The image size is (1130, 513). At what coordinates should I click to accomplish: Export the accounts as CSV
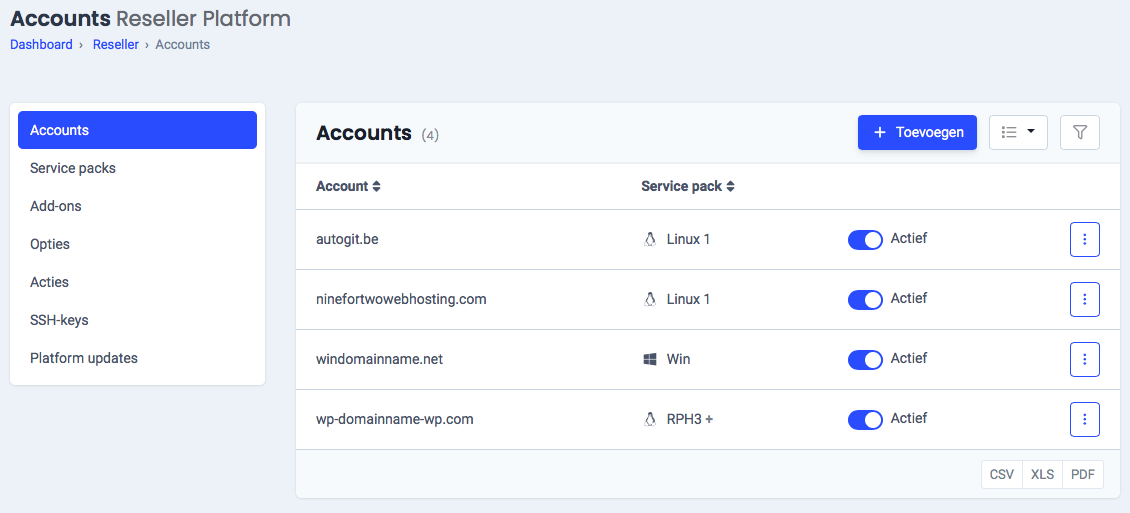[x=1001, y=475]
